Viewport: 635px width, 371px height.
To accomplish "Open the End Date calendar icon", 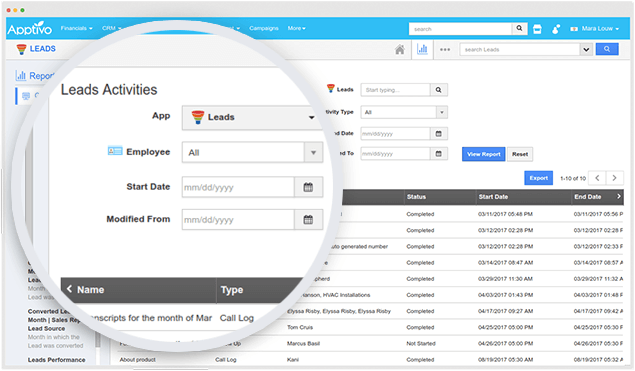I will (439, 133).
